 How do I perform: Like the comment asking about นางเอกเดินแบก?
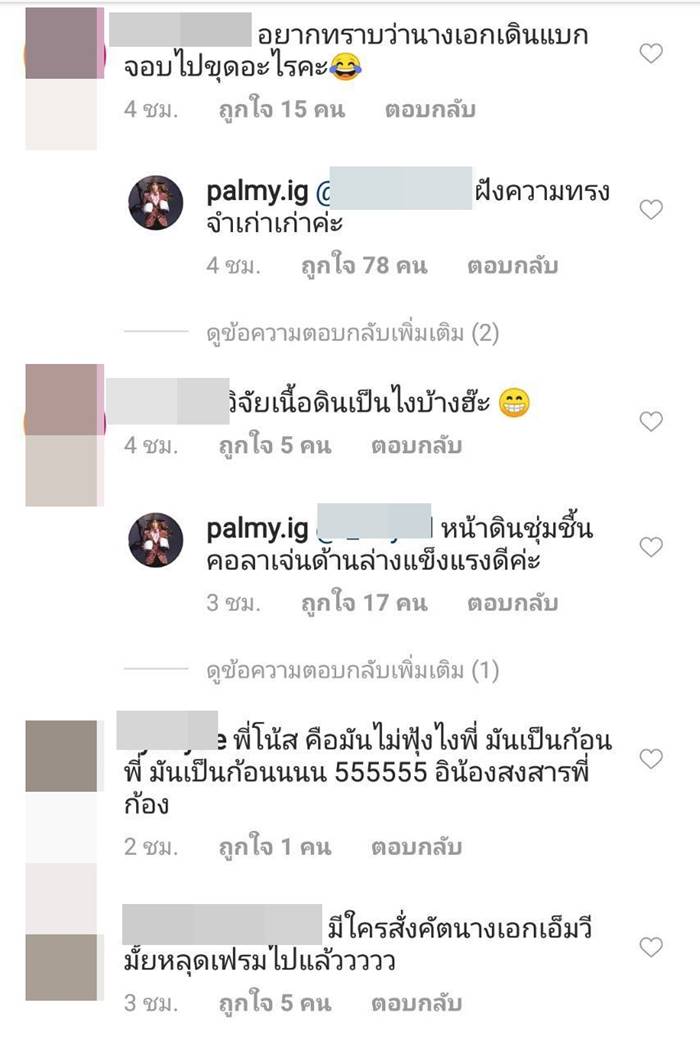click(x=650, y=53)
